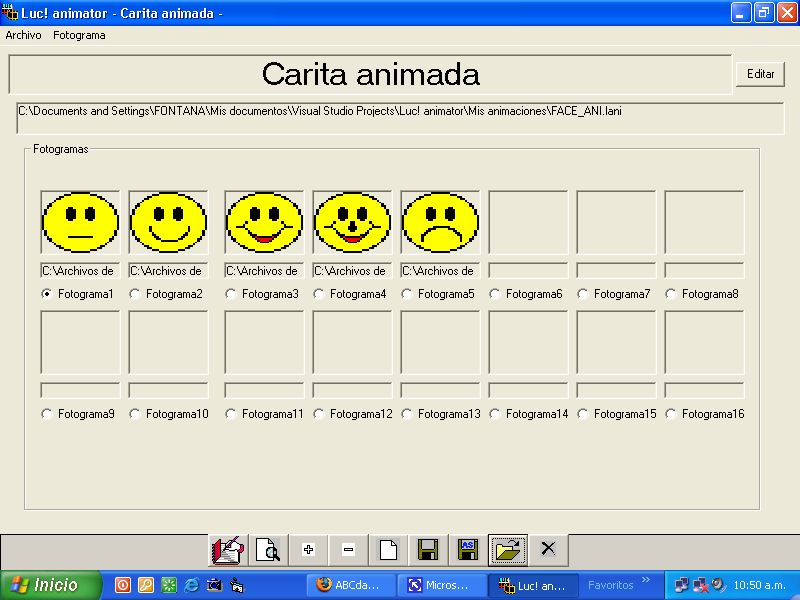The image size is (800, 600).
Task: Click the open folder toolbar icon
Action: [x=508, y=550]
